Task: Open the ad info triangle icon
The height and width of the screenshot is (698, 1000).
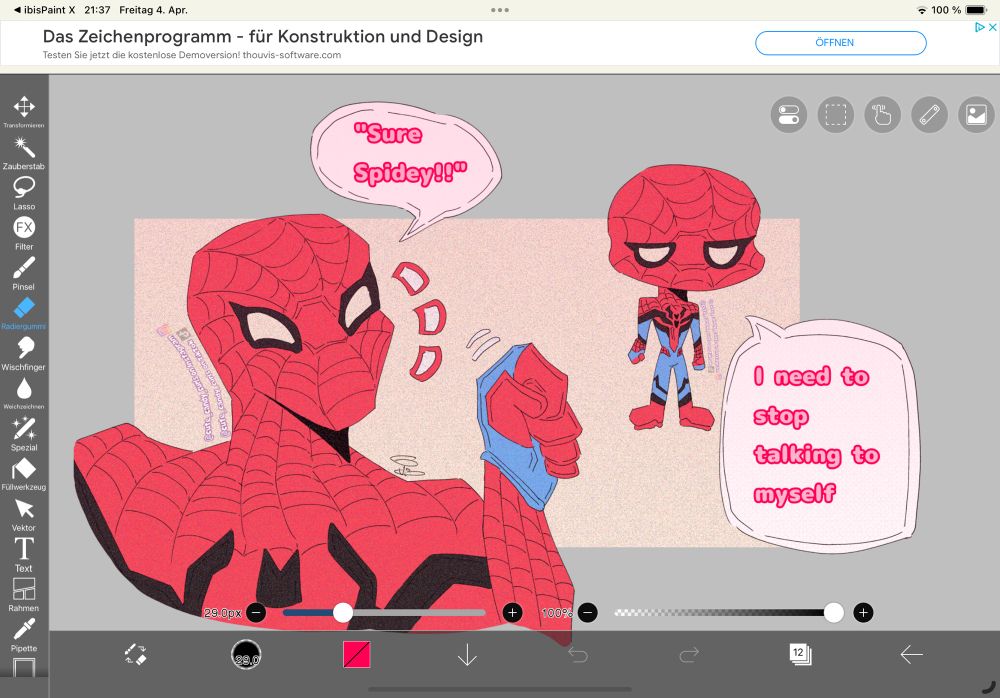Action: (980, 27)
